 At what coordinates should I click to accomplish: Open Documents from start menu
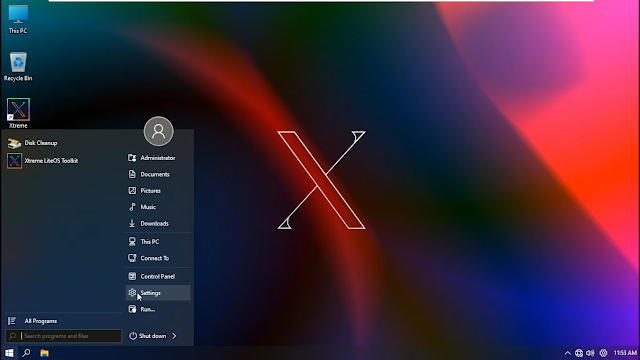158,174
